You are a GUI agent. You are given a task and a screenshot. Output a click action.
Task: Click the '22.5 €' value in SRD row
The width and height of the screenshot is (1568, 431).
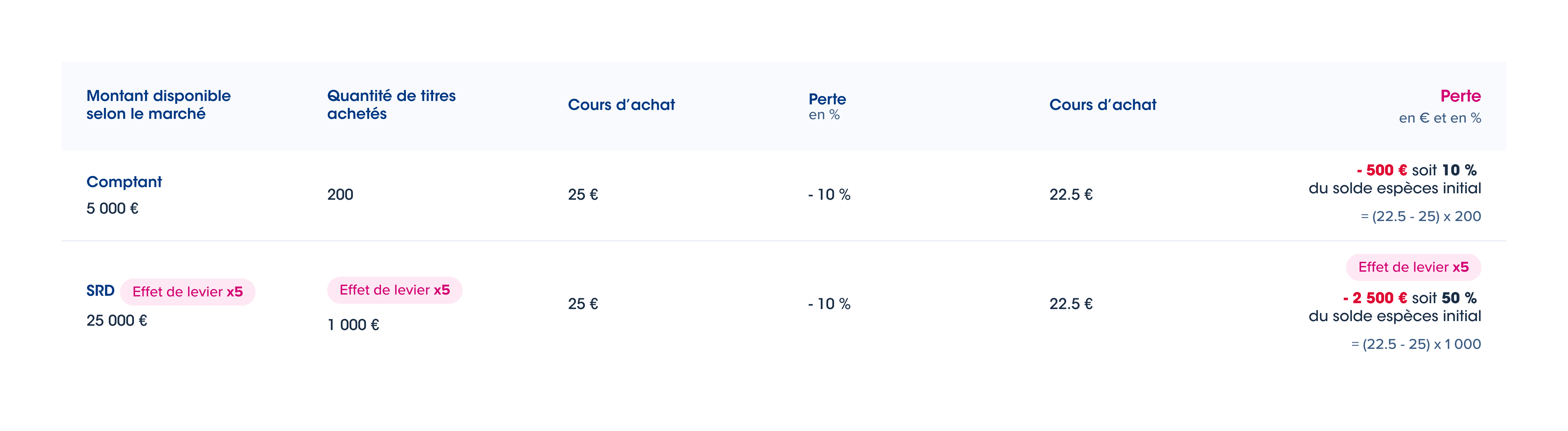pos(1071,304)
